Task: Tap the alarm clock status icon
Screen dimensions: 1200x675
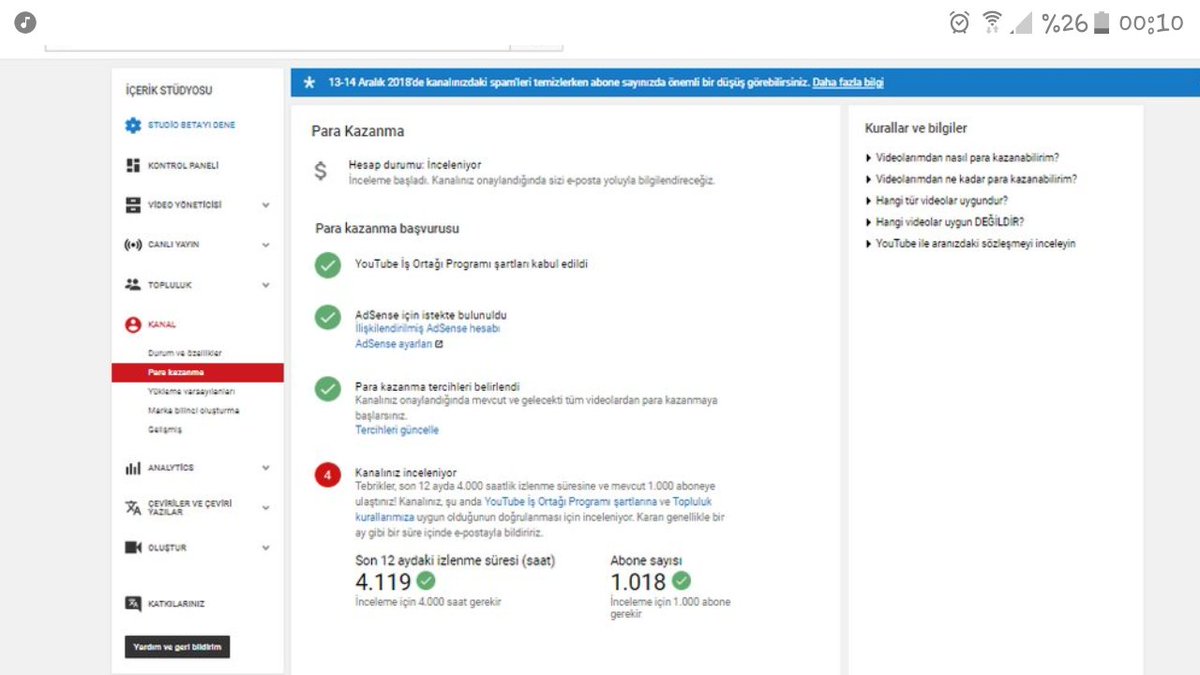Action: click(x=959, y=22)
